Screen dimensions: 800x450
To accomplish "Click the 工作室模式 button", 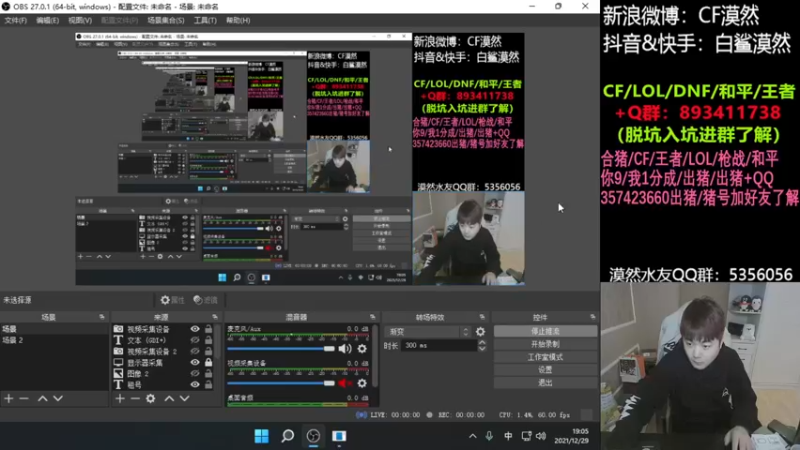I will 545,357.
